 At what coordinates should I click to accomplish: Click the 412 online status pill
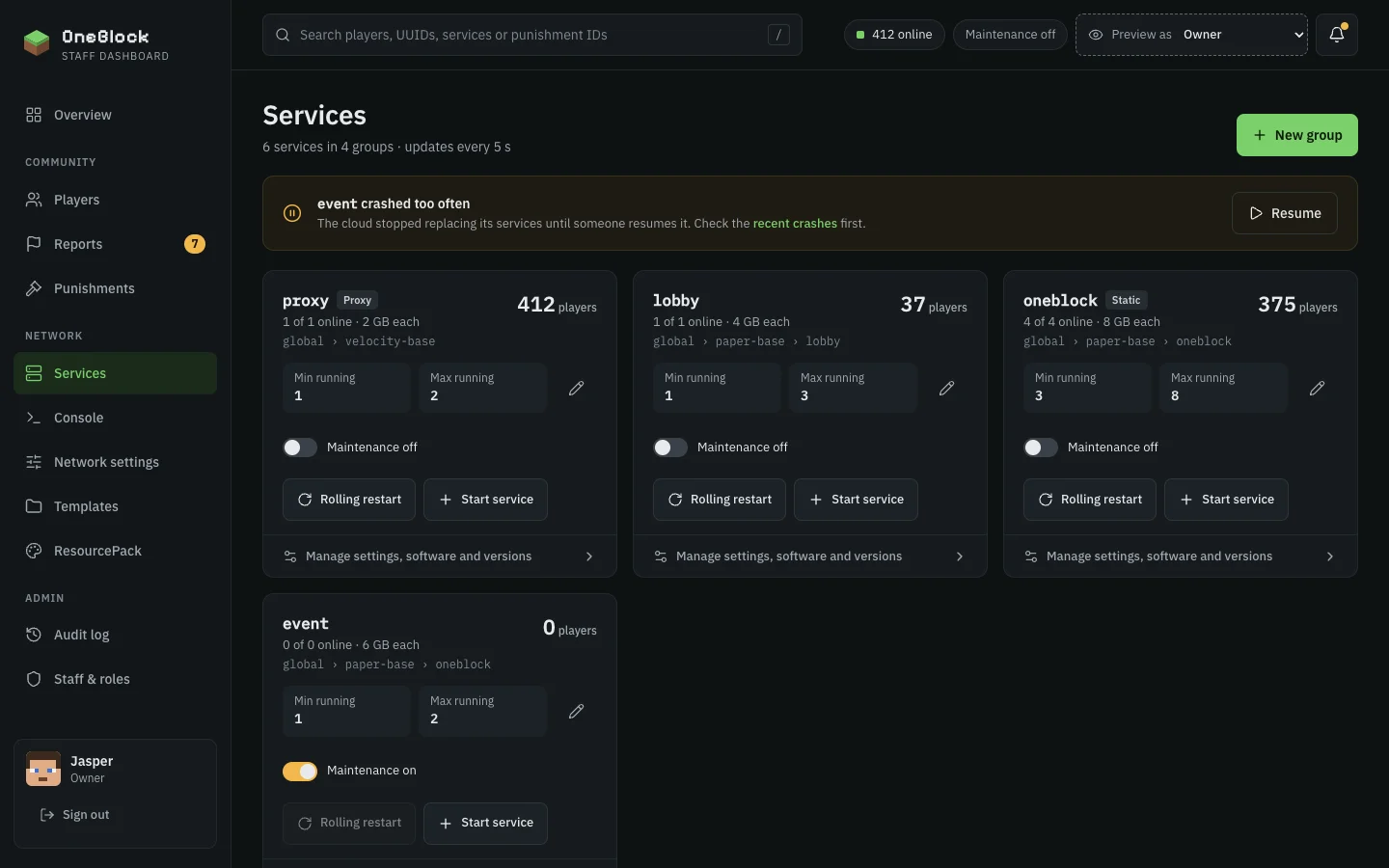894,35
